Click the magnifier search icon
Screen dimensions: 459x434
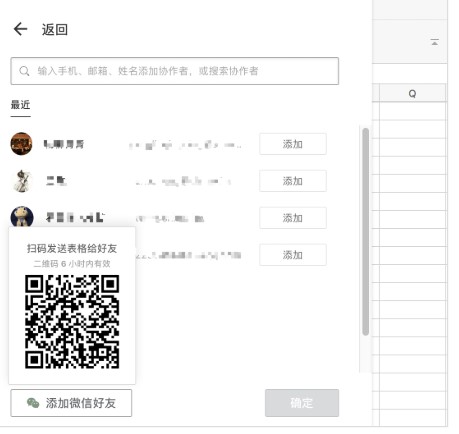[24, 71]
